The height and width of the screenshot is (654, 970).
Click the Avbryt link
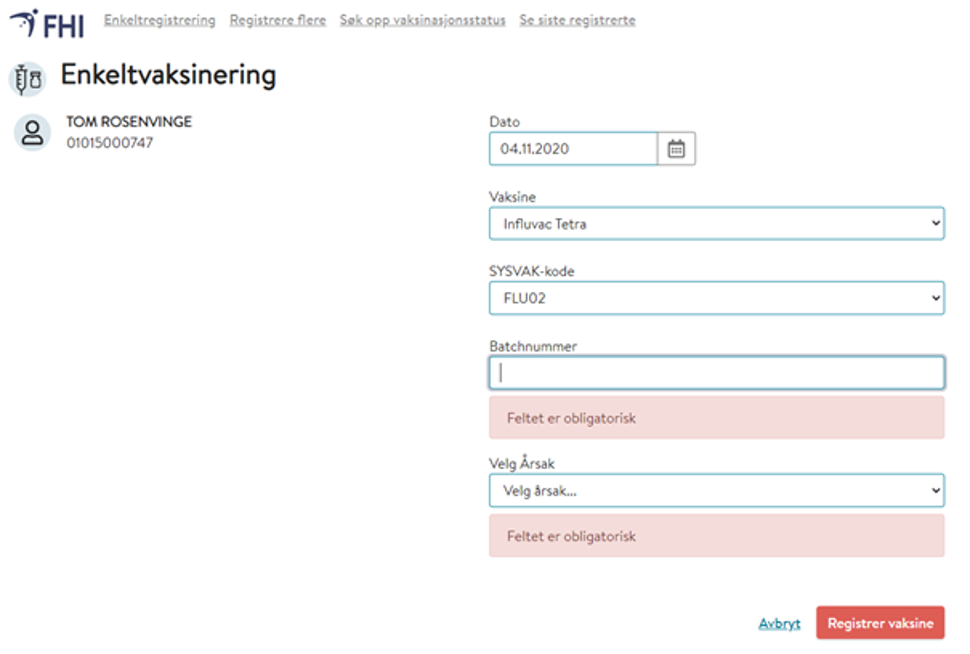pyautogui.click(x=779, y=623)
